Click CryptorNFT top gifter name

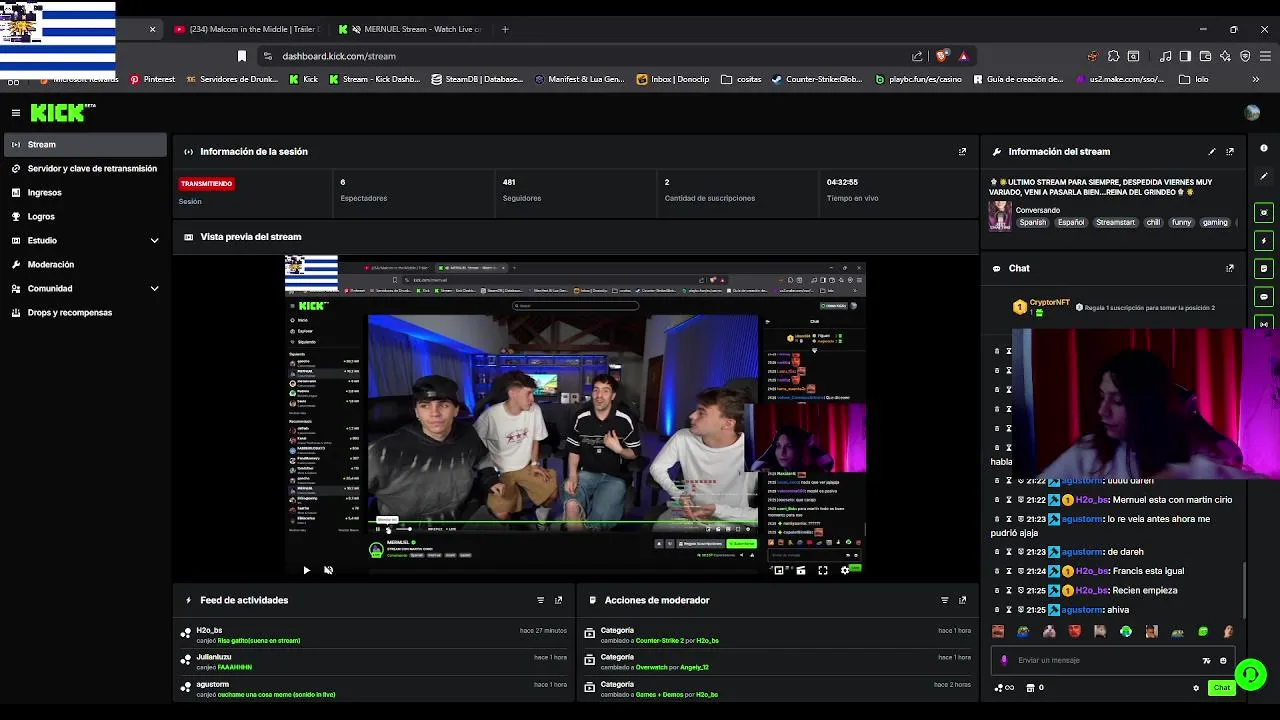pos(1049,302)
